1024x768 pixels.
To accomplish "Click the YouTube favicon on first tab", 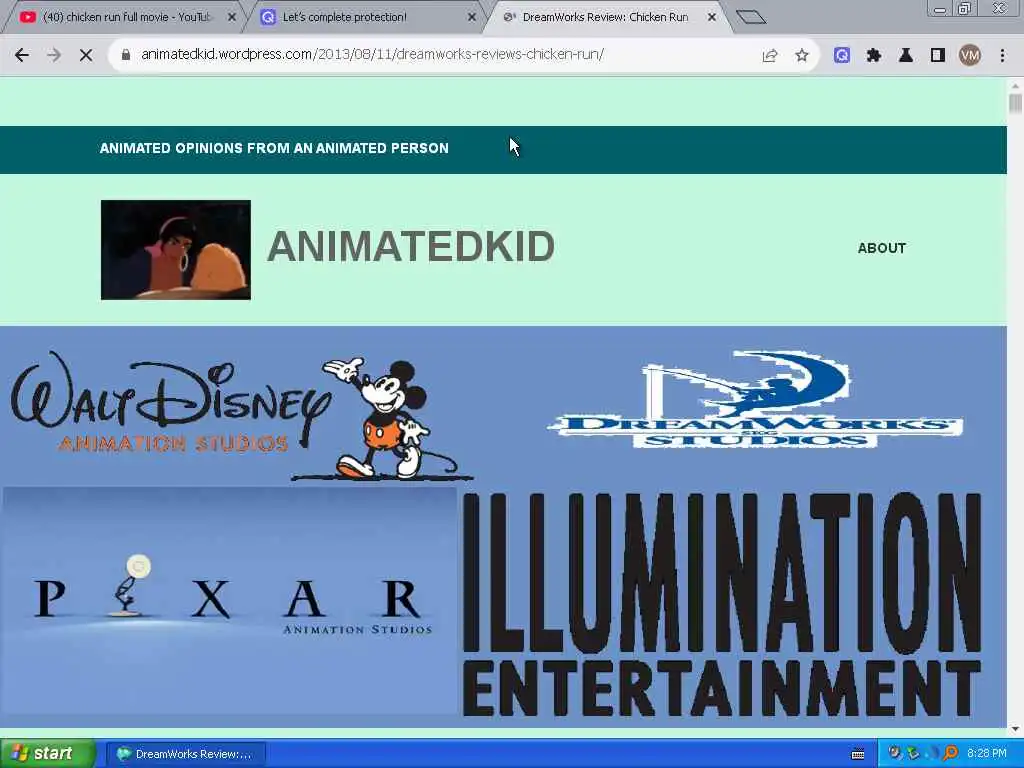I will coord(27,17).
